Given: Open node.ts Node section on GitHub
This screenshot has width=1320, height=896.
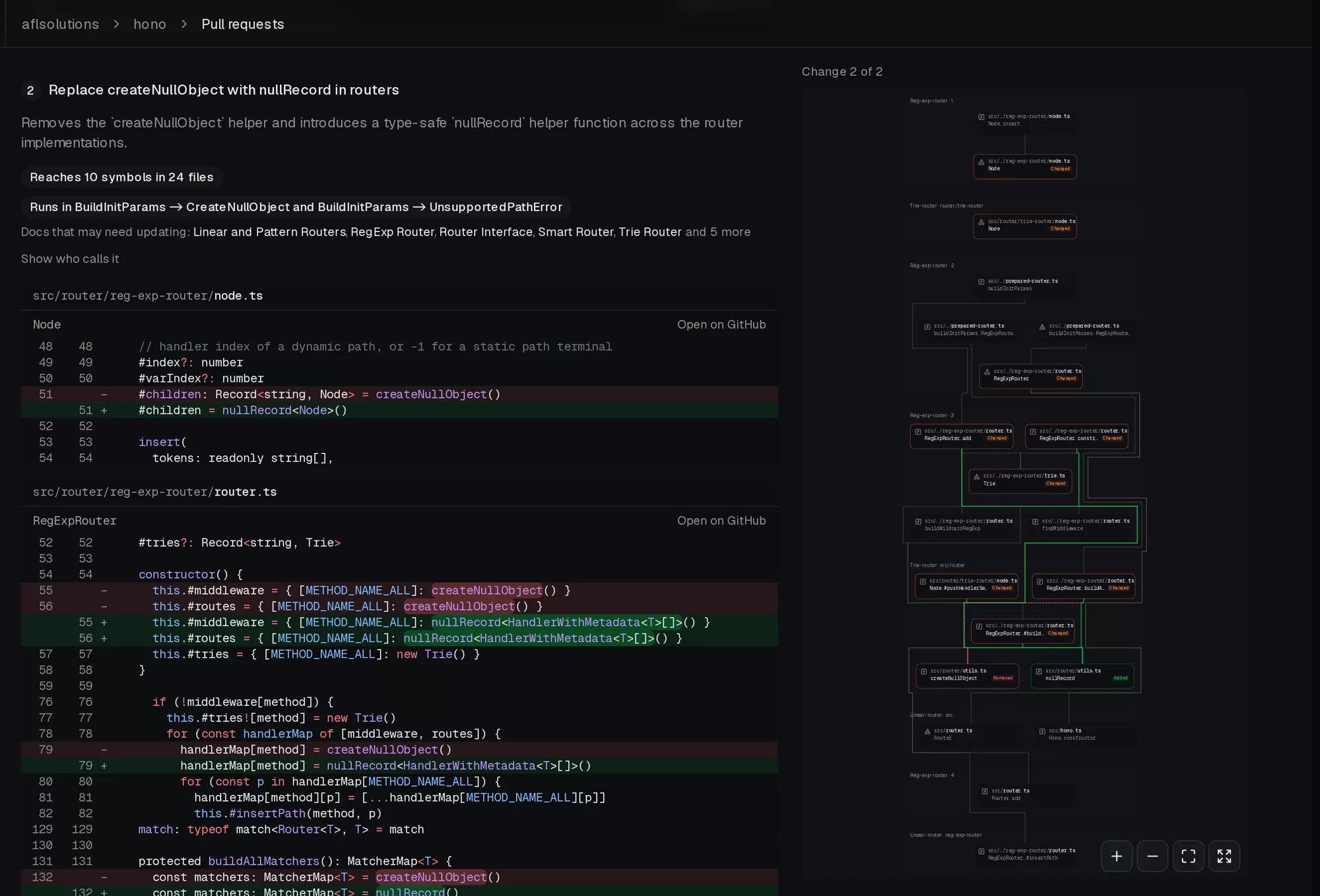Looking at the screenshot, I should tap(721, 325).
